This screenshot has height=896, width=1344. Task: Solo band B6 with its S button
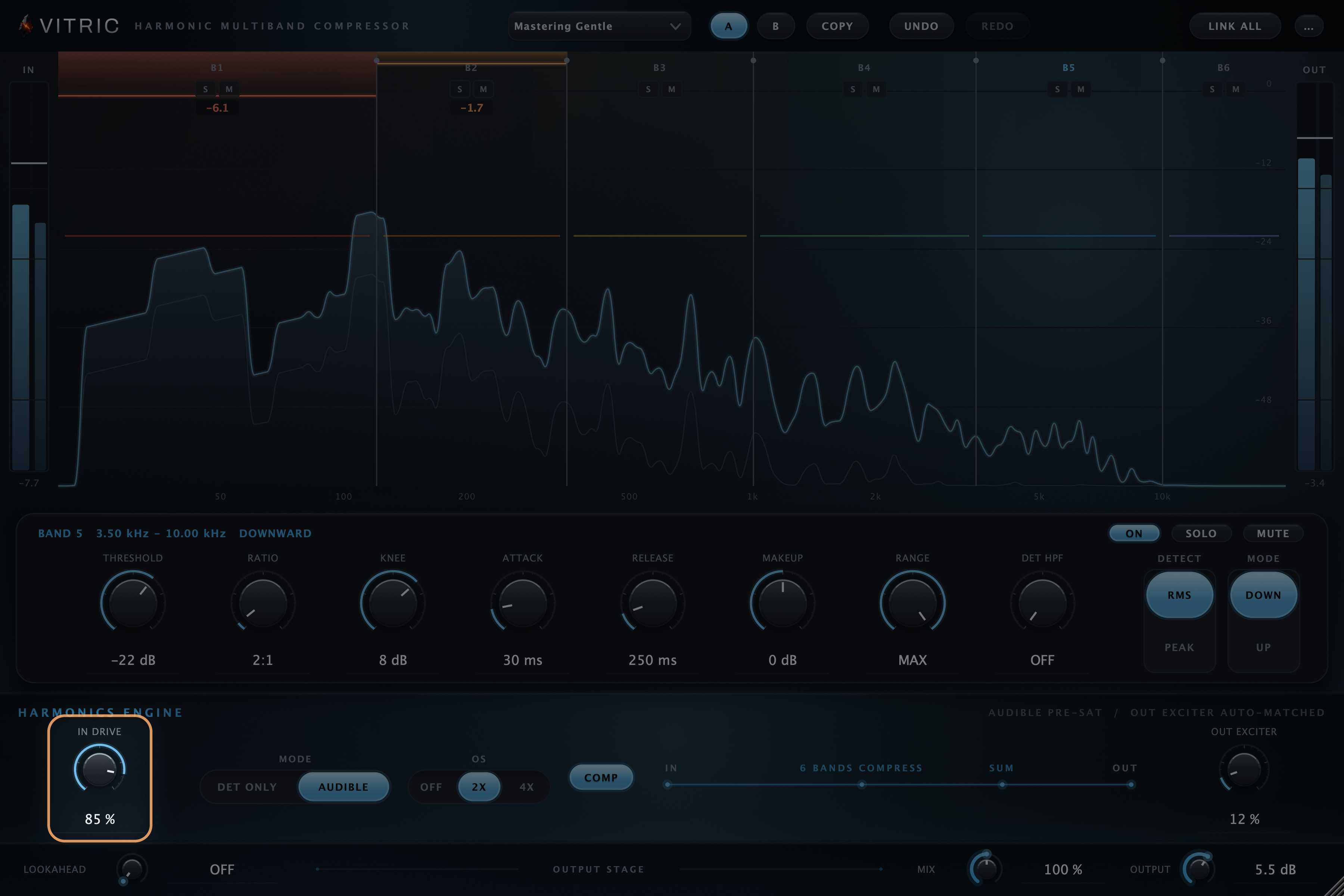[1212, 89]
